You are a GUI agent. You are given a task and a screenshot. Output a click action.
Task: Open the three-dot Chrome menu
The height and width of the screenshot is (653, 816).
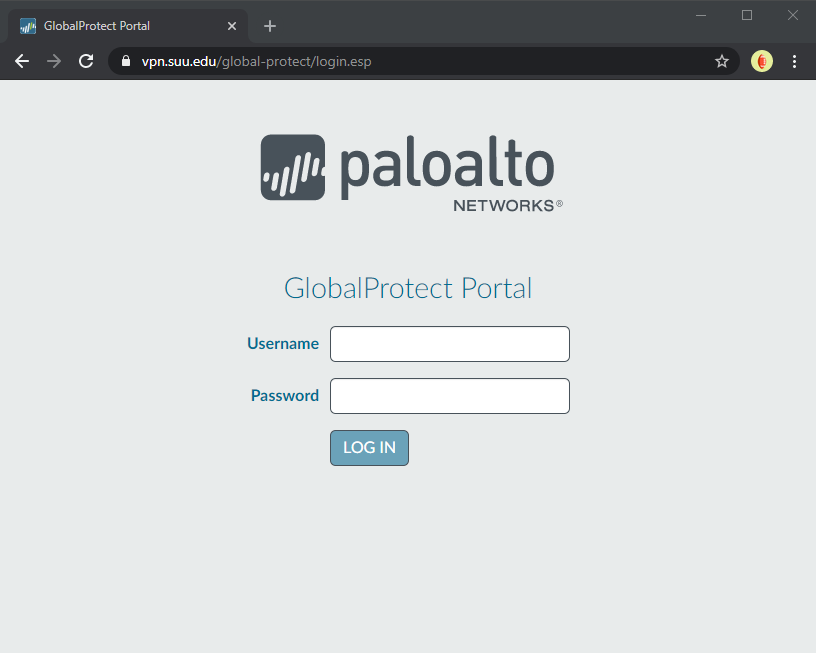794,61
